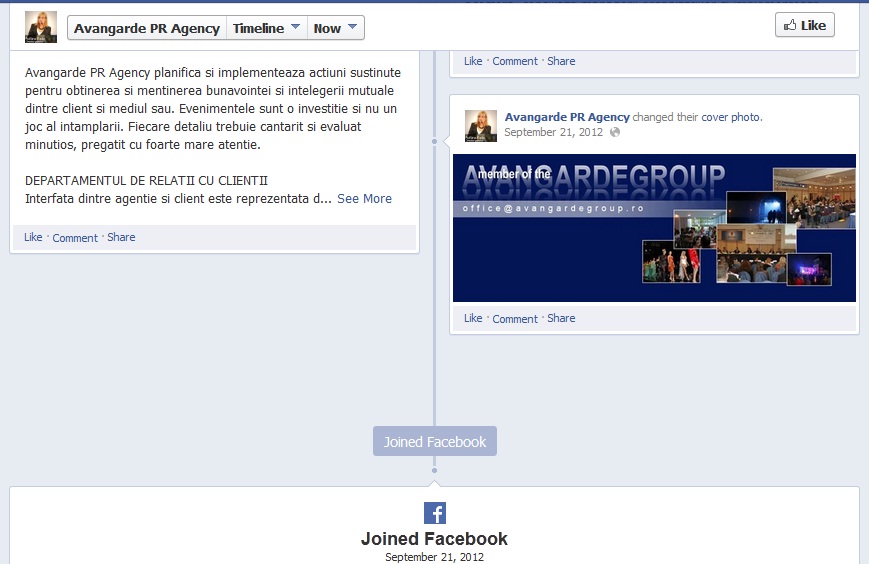Expand post with See More link
The image size is (869, 564).
click(x=364, y=198)
